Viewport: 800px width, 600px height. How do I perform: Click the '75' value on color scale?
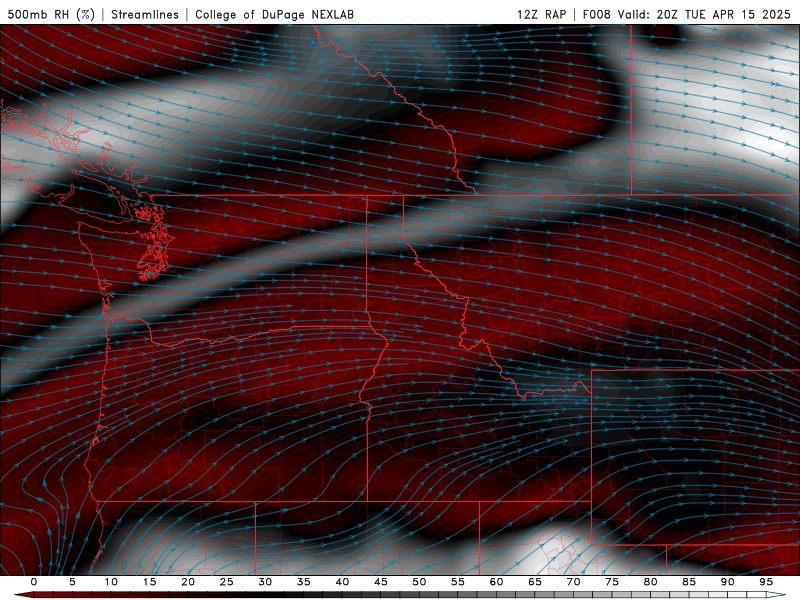pos(612,582)
